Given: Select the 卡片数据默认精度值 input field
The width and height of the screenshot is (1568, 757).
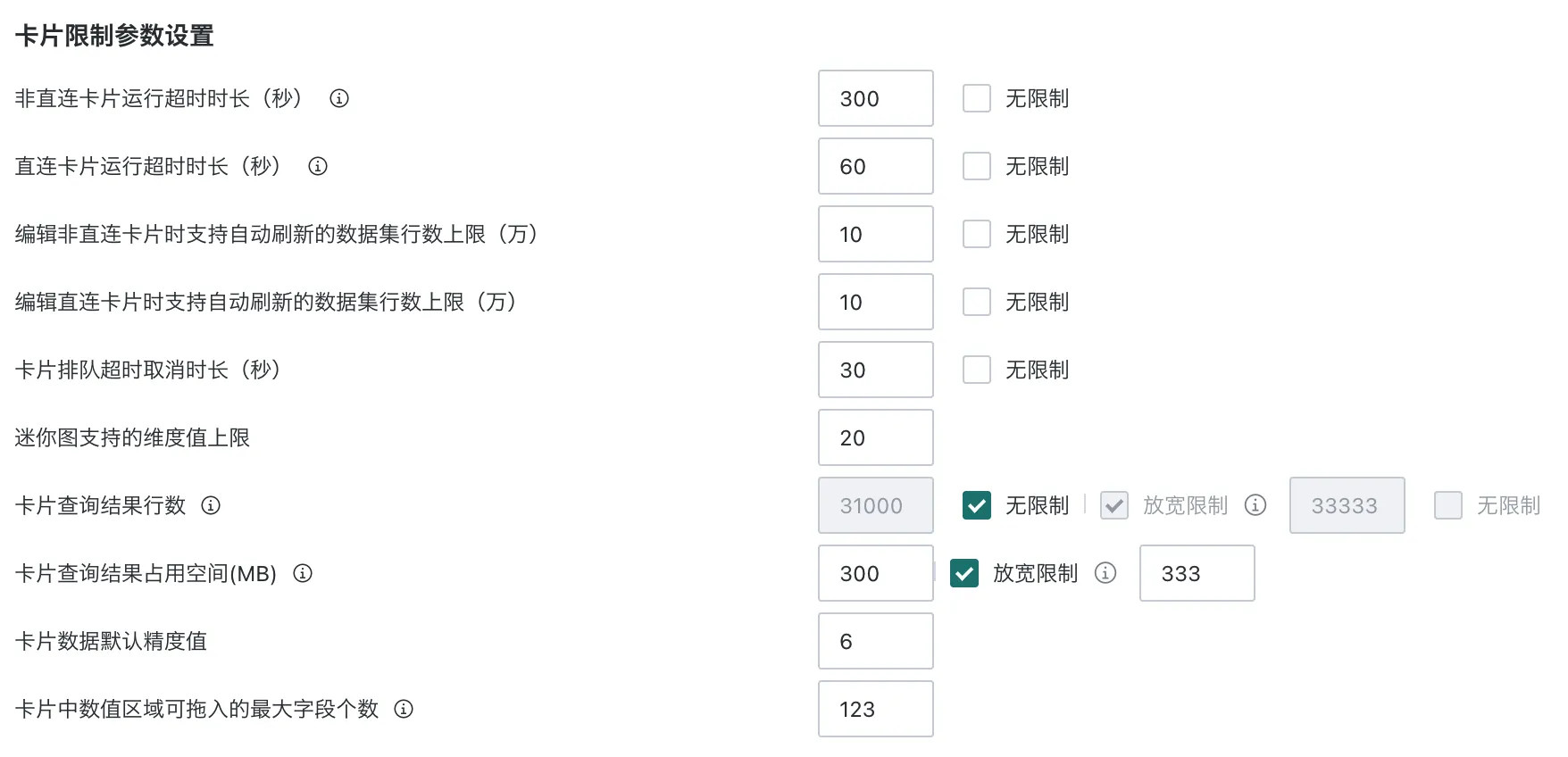Looking at the screenshot, I should 875,641.
